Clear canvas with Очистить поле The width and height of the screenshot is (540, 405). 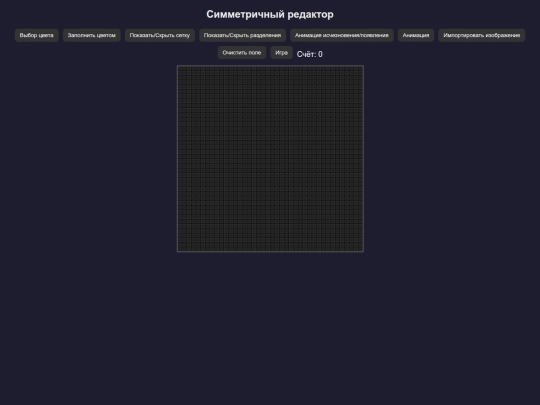[x=242, y=53]
